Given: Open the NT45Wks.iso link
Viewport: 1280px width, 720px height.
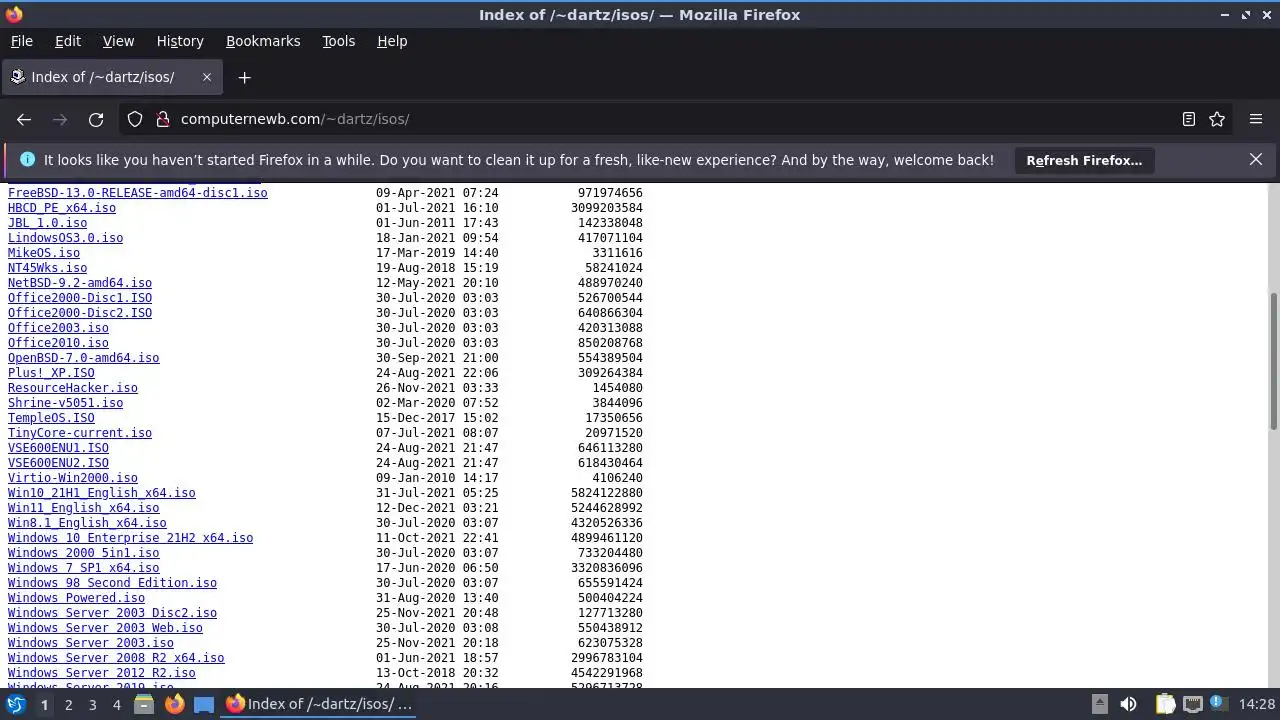Looking at the screenshot, I should [x=47, y=268].
